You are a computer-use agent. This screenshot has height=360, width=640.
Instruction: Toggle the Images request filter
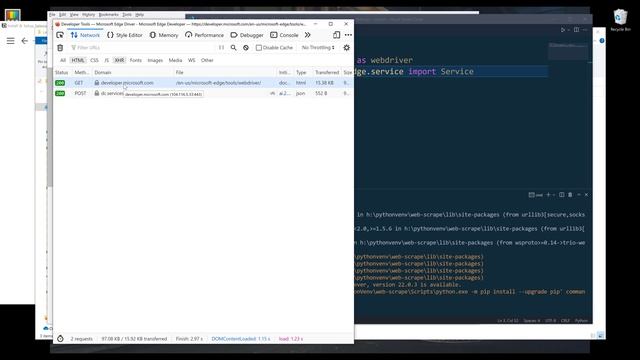click(x=155, y=60)
